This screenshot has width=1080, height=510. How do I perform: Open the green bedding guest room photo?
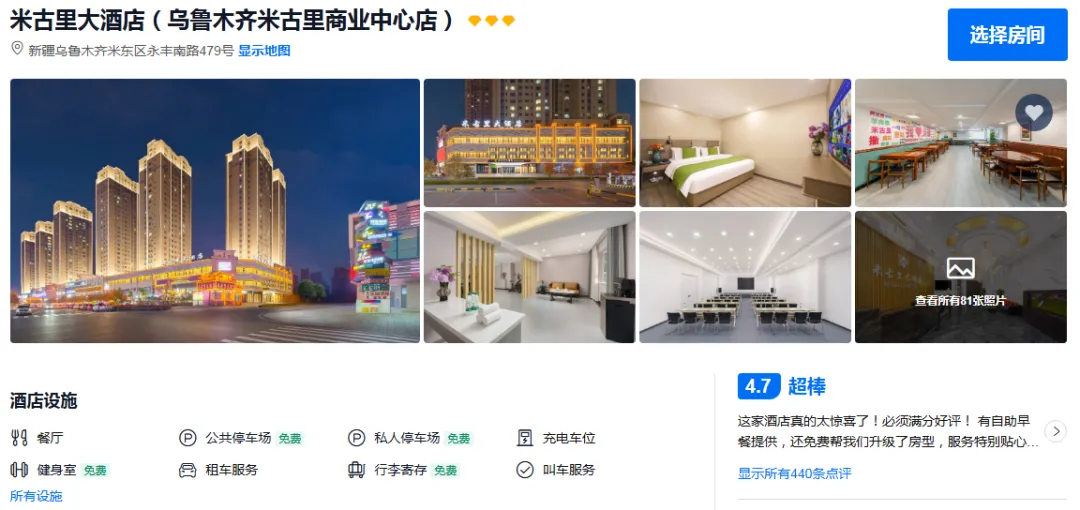(x=745, y=143)
